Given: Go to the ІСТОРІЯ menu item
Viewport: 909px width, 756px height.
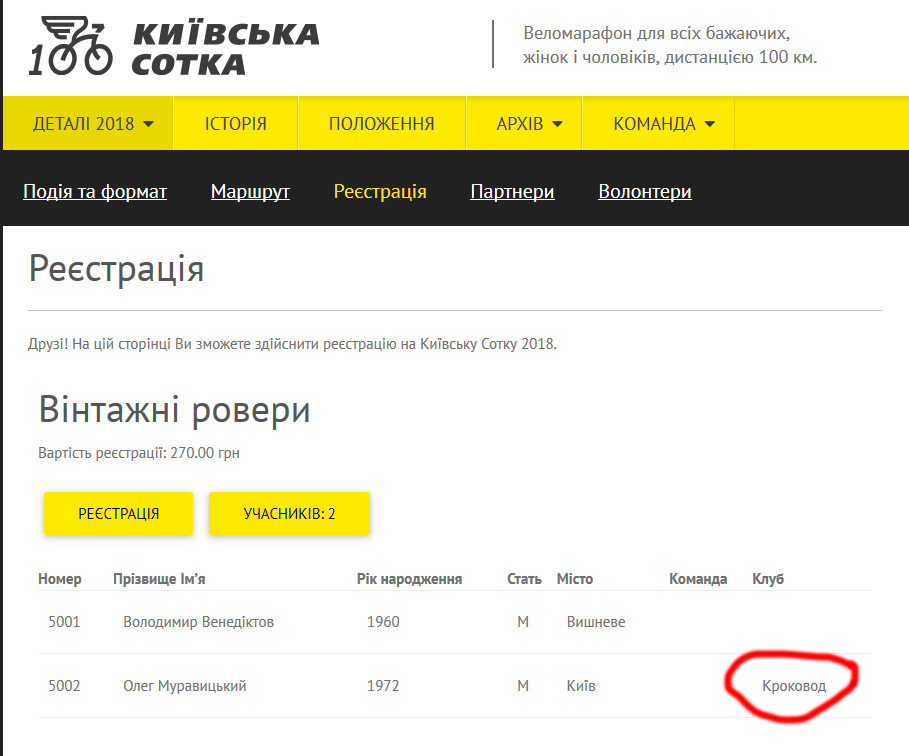Looking at the screenshot, I should (x=235, y=124).
